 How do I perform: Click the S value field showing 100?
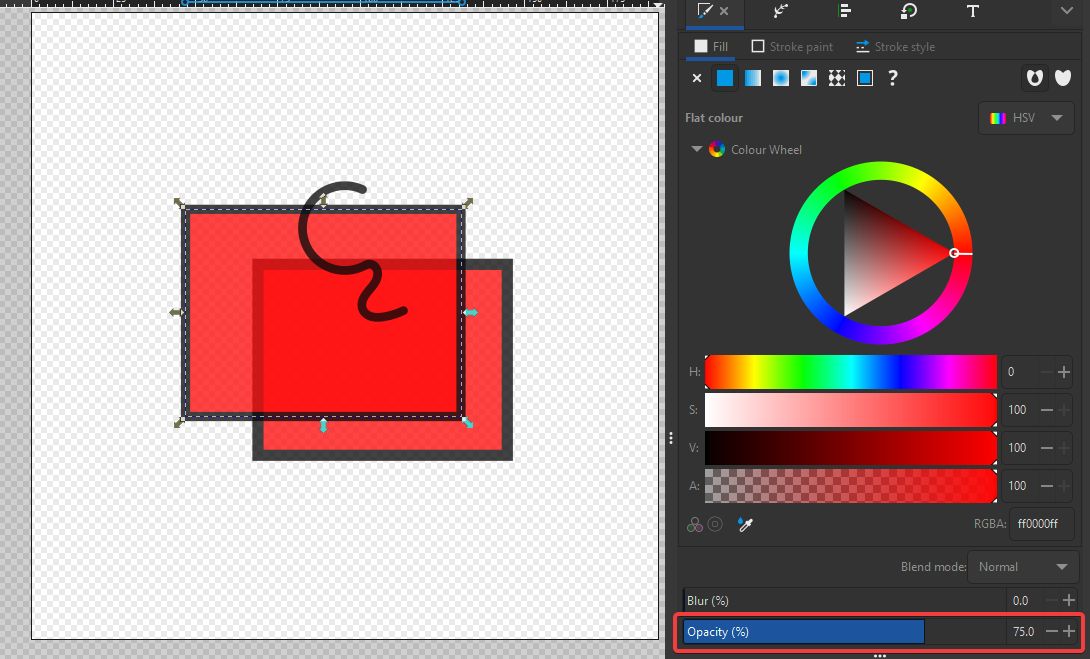(x=1020, y=410)
